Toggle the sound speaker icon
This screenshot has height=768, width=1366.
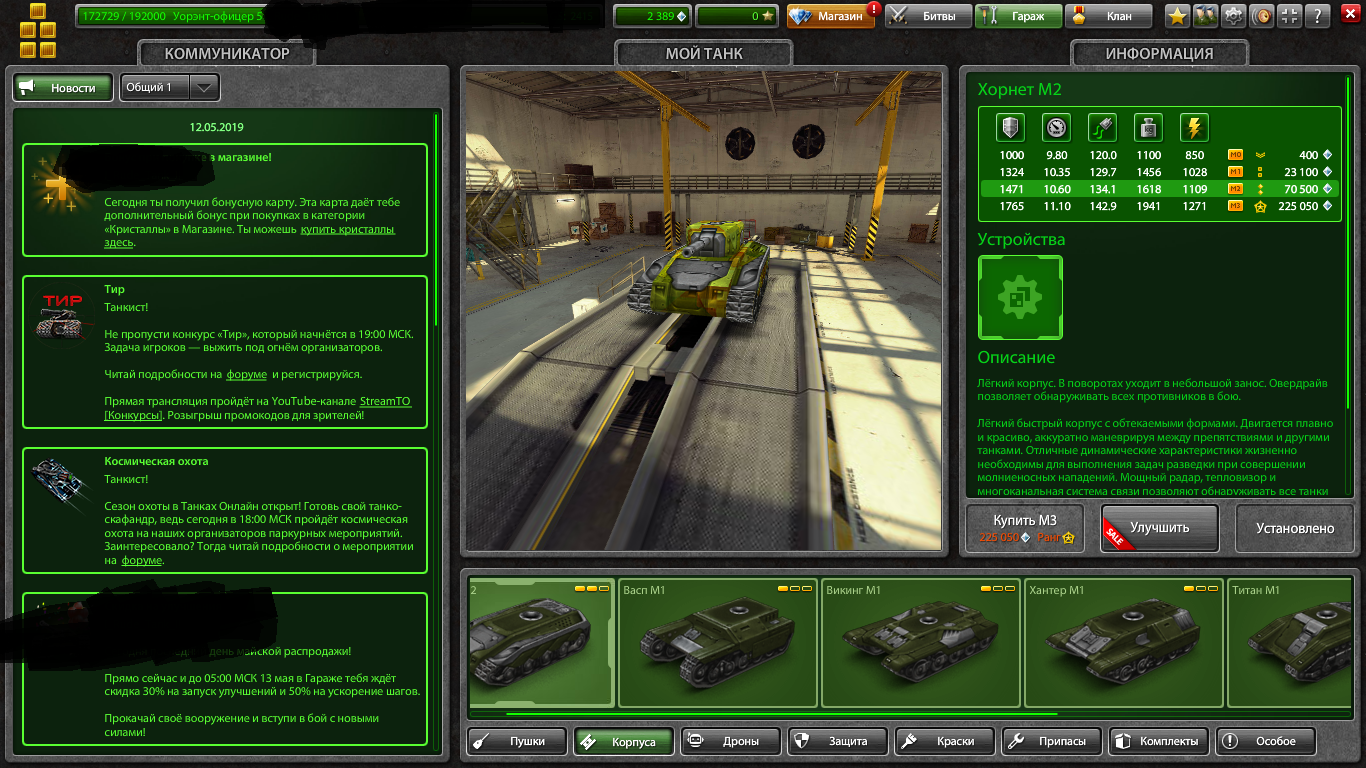click(x=1264, y=16)
